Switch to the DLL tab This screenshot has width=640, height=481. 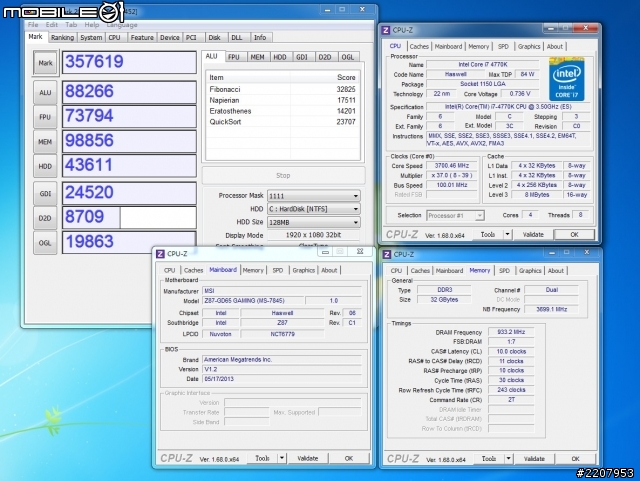tap(237, 38)
